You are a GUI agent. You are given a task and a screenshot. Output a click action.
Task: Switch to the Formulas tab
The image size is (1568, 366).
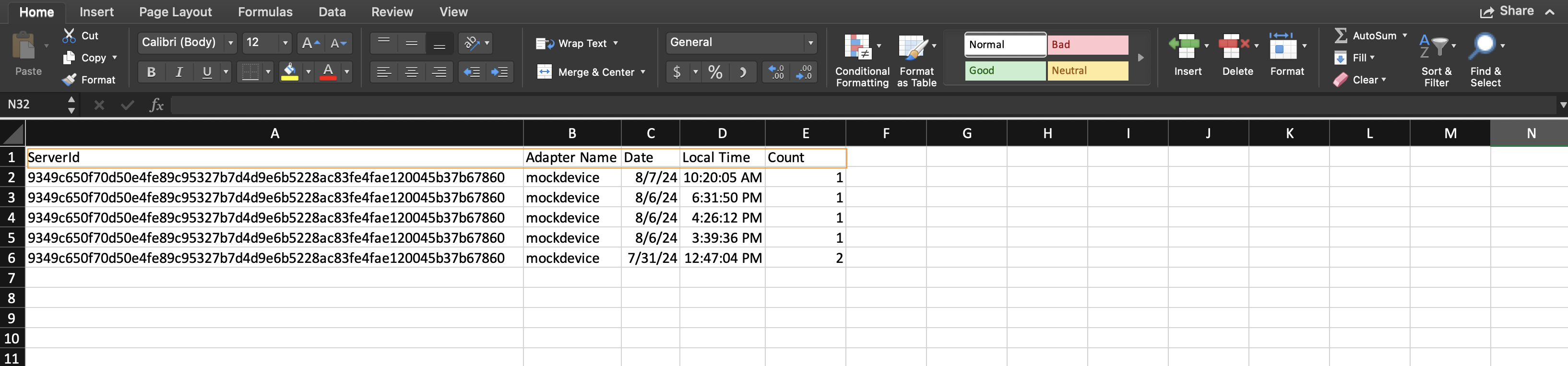265,12
